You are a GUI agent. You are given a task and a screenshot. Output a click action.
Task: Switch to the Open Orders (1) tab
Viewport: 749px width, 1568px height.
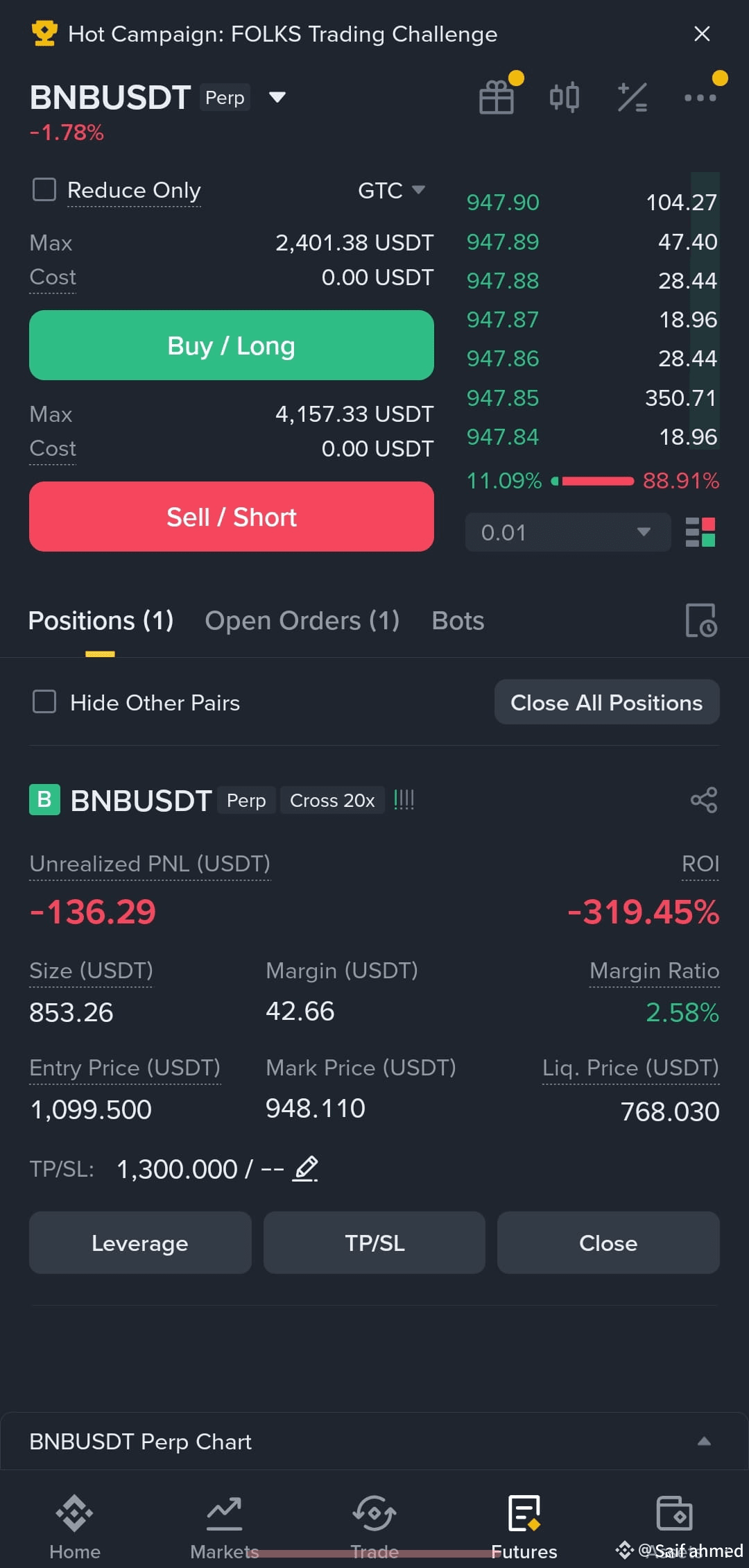[302, 620]
